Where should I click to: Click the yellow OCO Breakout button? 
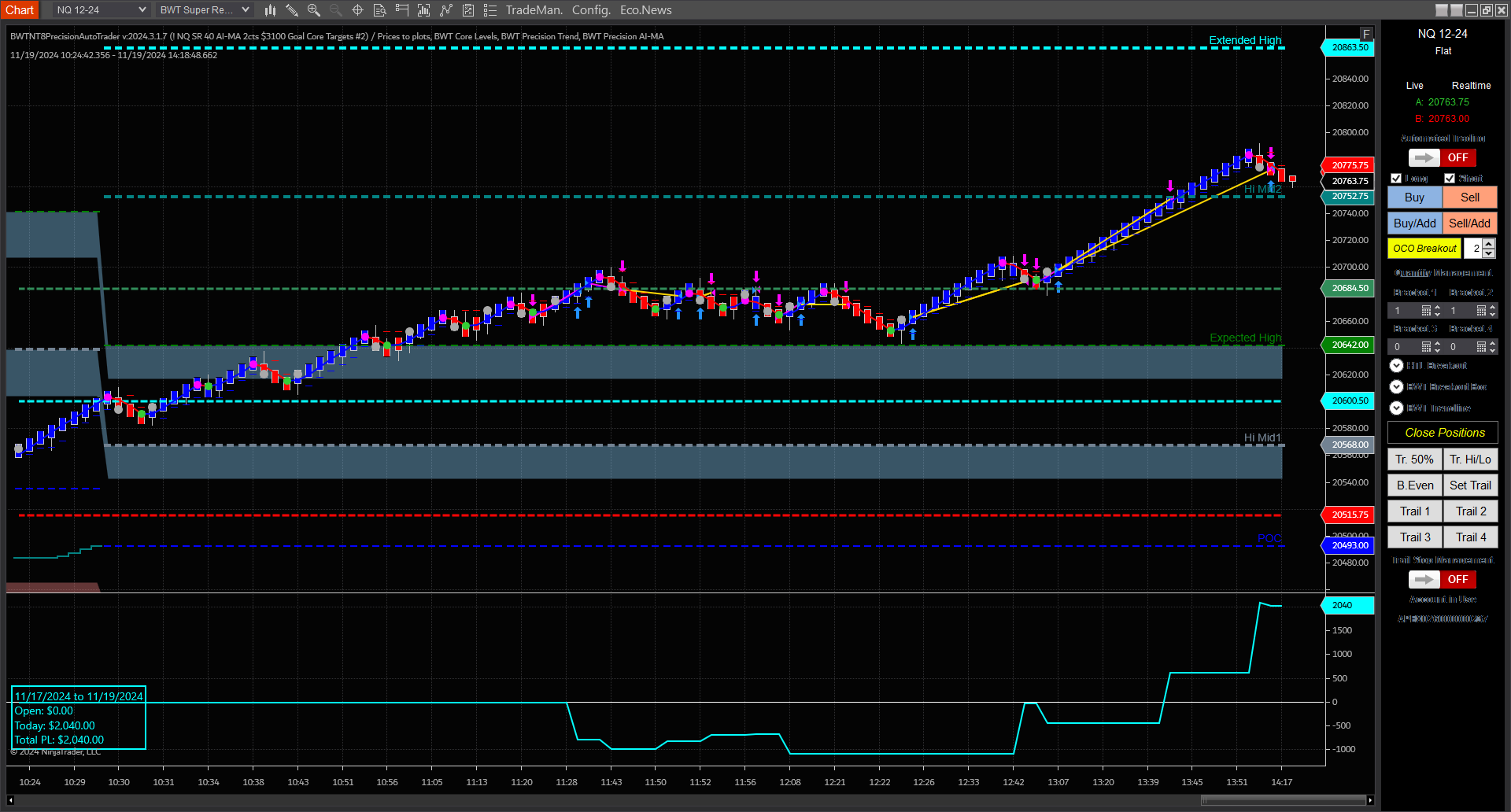pos(1424,249)
